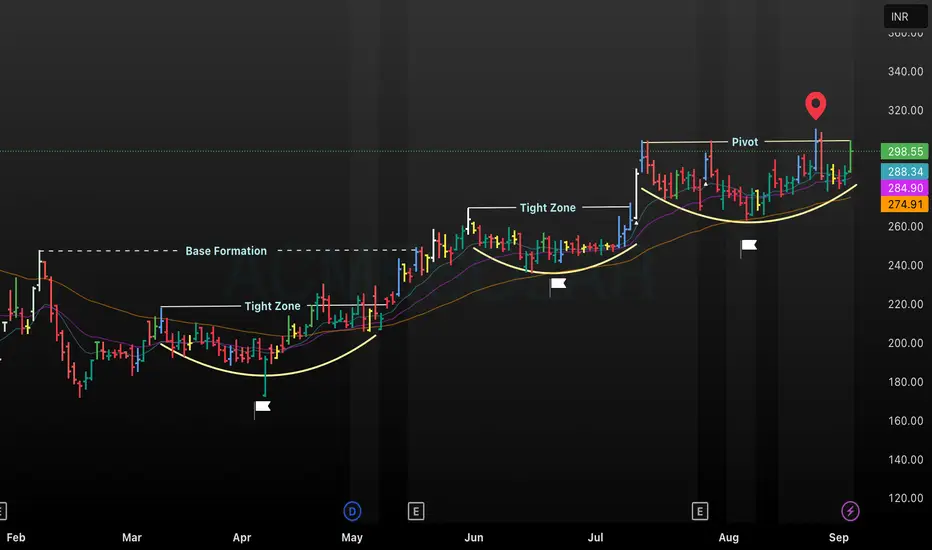Select the yellow cup curve under April
Image resolution: width=932 pixels, height=550 pixels.
click(x=267, y=375)
